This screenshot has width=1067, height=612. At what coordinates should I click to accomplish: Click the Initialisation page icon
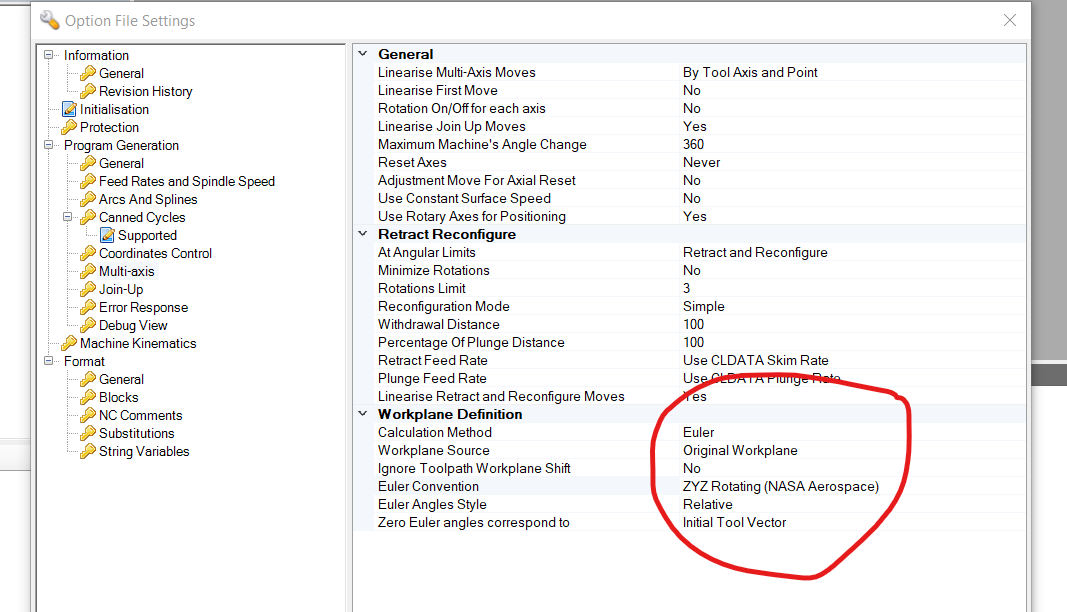point(69,109)
